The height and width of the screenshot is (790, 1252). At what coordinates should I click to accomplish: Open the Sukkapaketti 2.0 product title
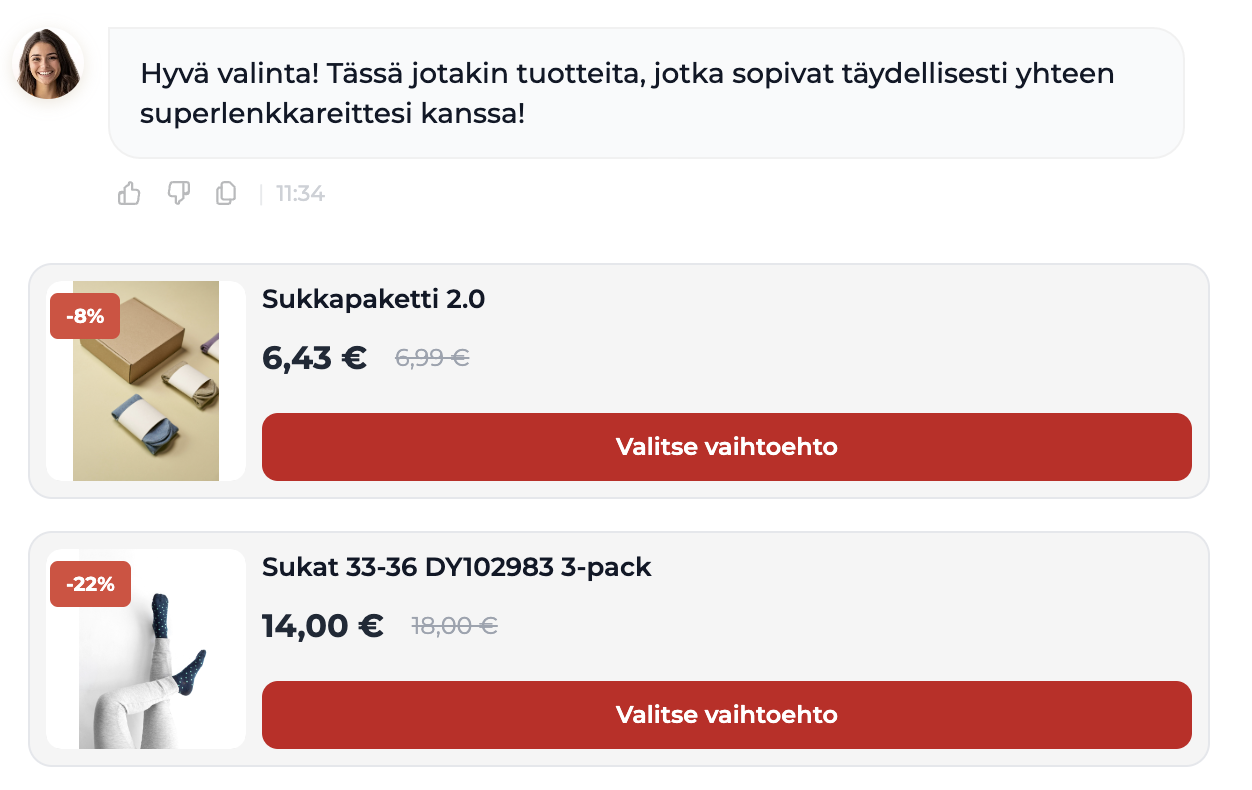373,298
